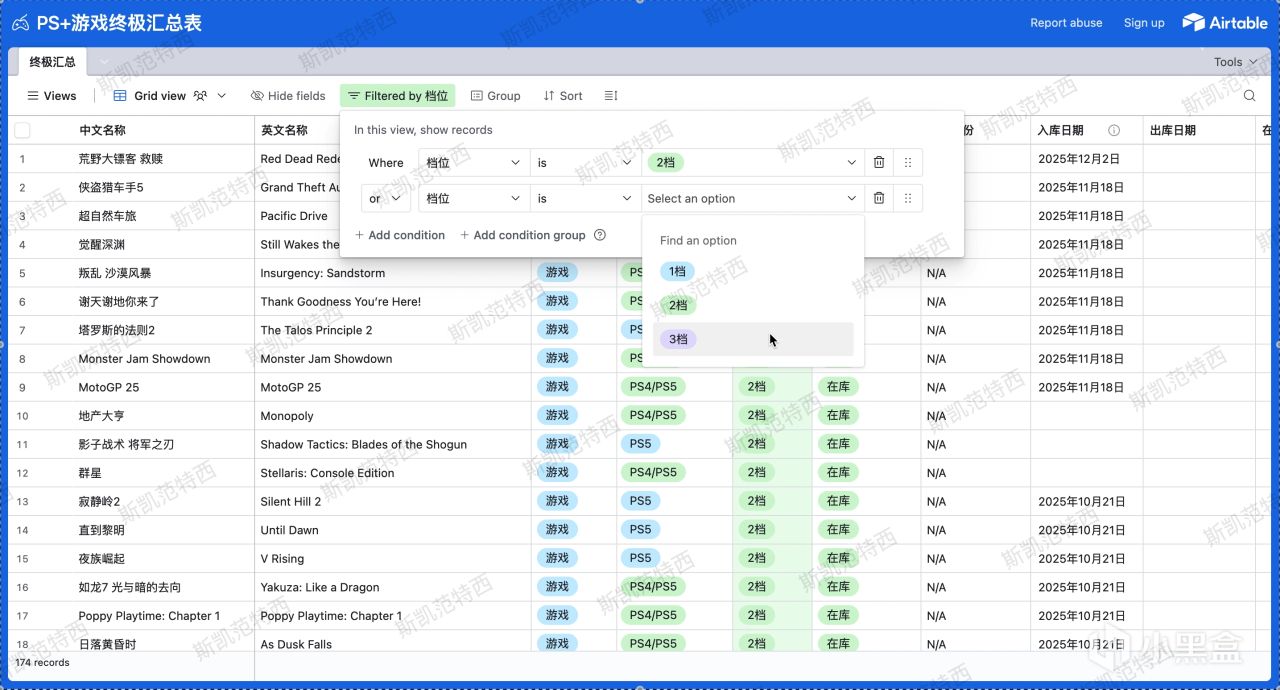Click the 游戏 tag in Silent Hill 2 row
The image size is (1280, 690).
[557, 501]
